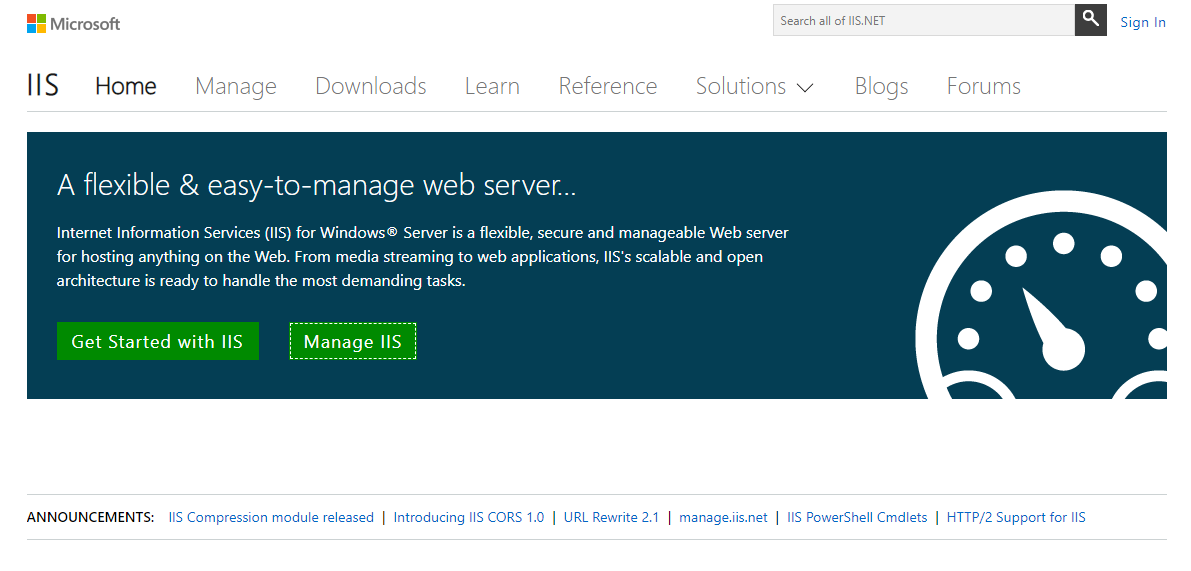Open the Introducing IIS CORS 1.0 link
This screenshot has height=571, width=1191.
point(469,517)
